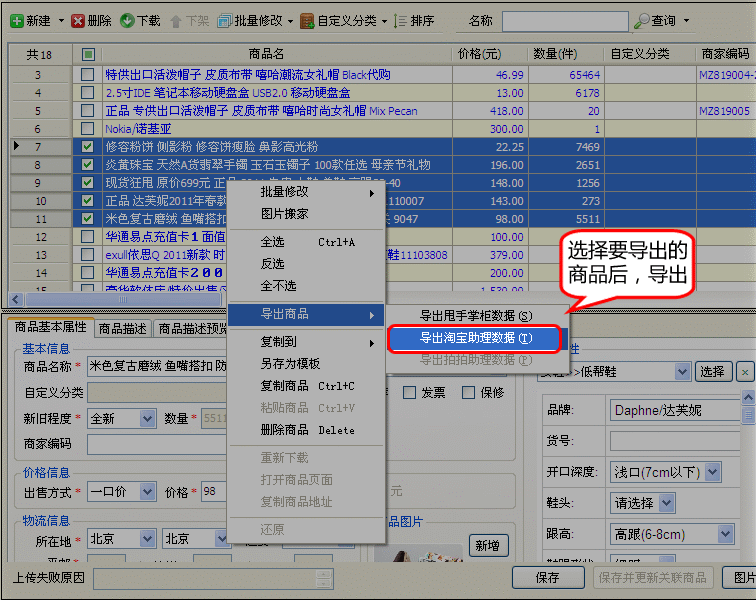Screen dimensions: 756x600
Task: Check the box for row 4 移动硬盘盒
Action: coord(88,93)
